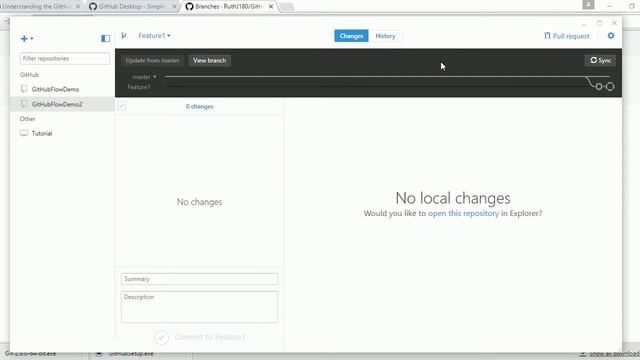Click the Feature1 label in branch graph

pyautogui.click(x=139, y=87)
